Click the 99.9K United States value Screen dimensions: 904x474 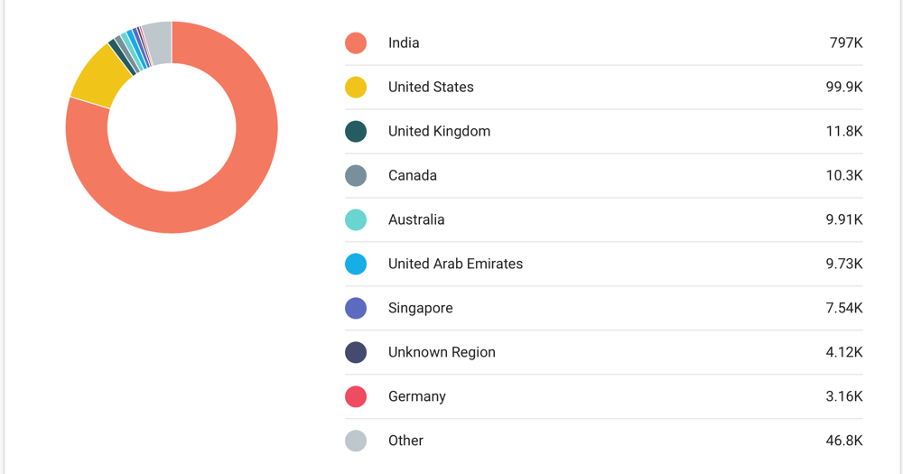click(x=844, y=87)
